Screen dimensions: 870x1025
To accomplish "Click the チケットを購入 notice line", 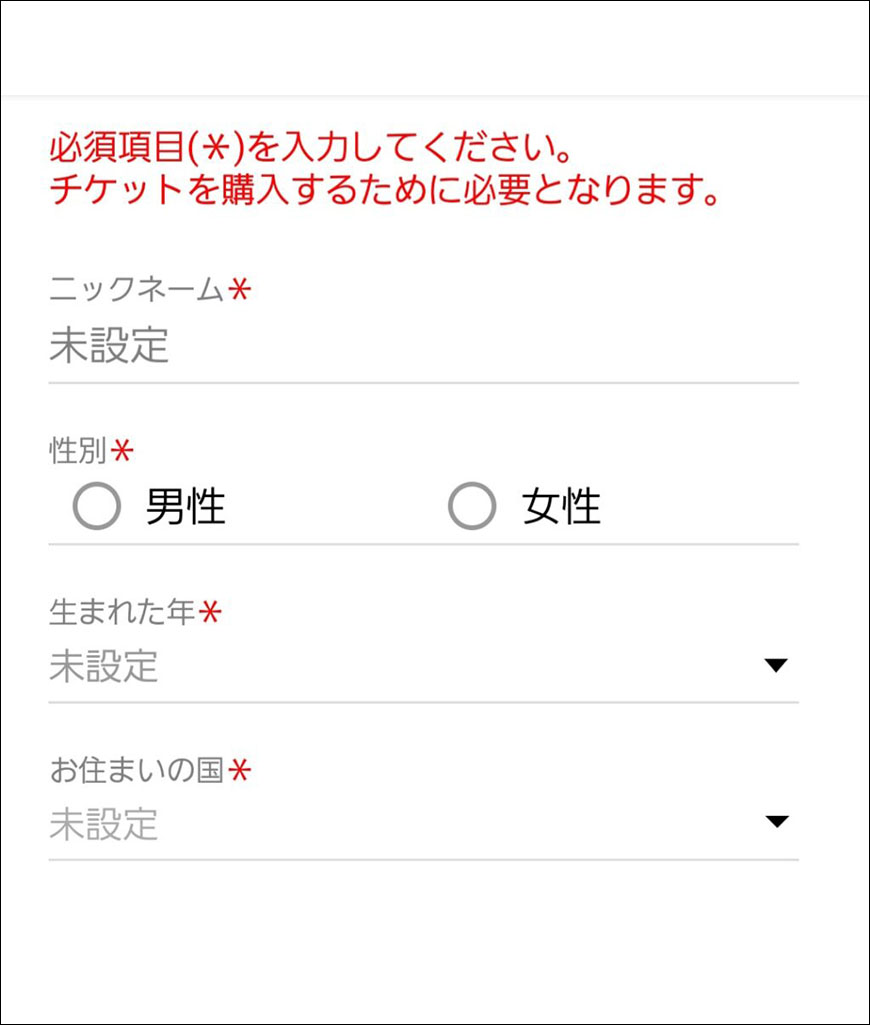I will [385, 190].
